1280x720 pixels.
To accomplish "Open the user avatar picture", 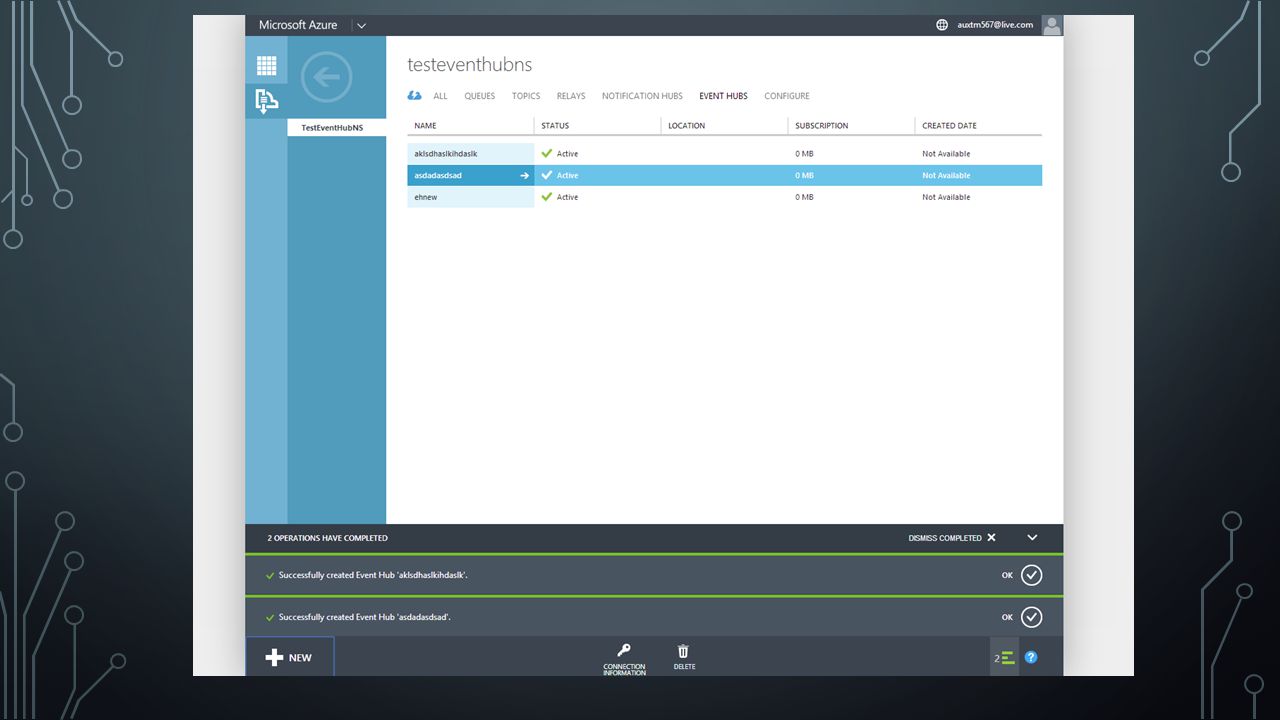I will point(1052,25).
